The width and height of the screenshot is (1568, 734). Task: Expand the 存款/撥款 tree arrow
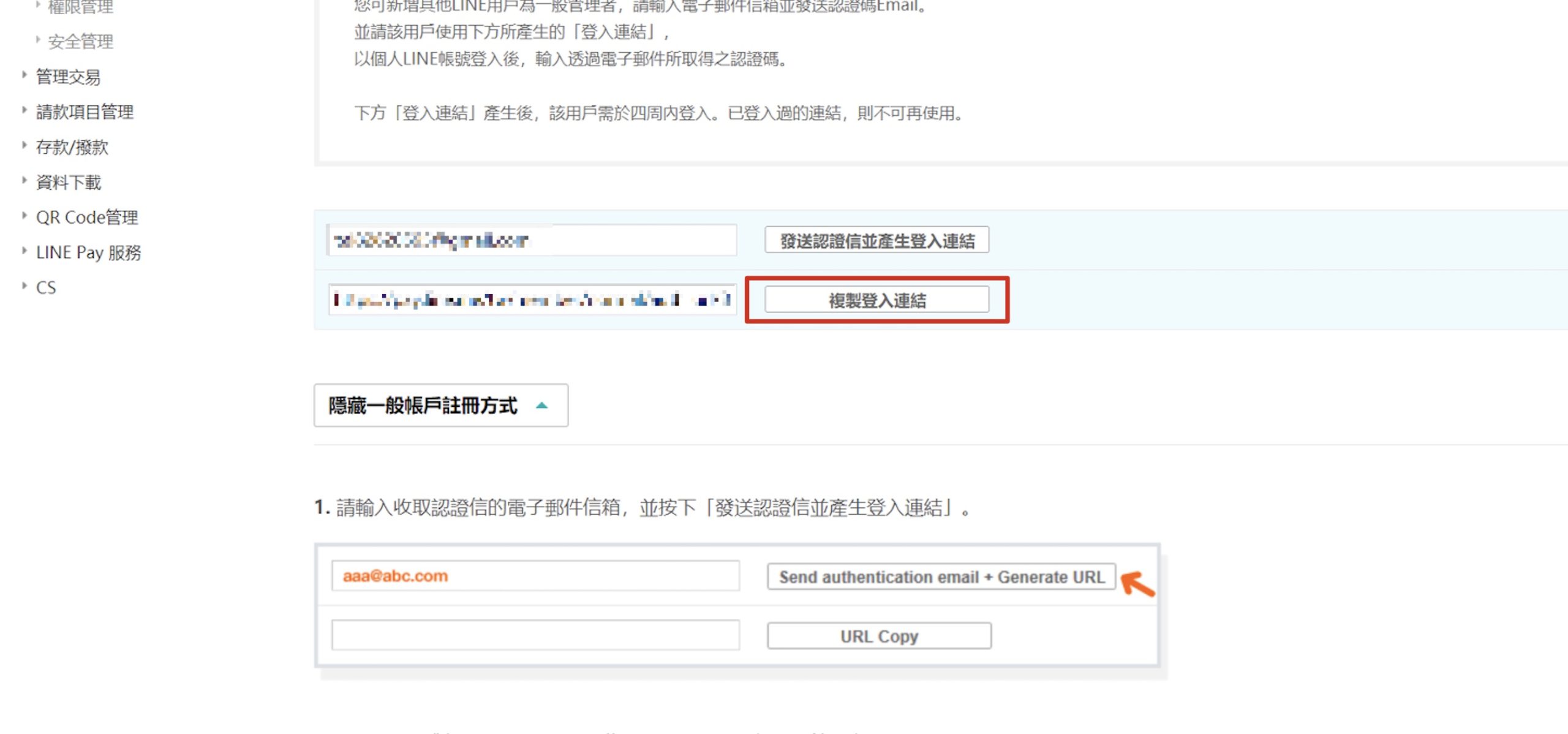pyautogui.click(x=24, y=145)
